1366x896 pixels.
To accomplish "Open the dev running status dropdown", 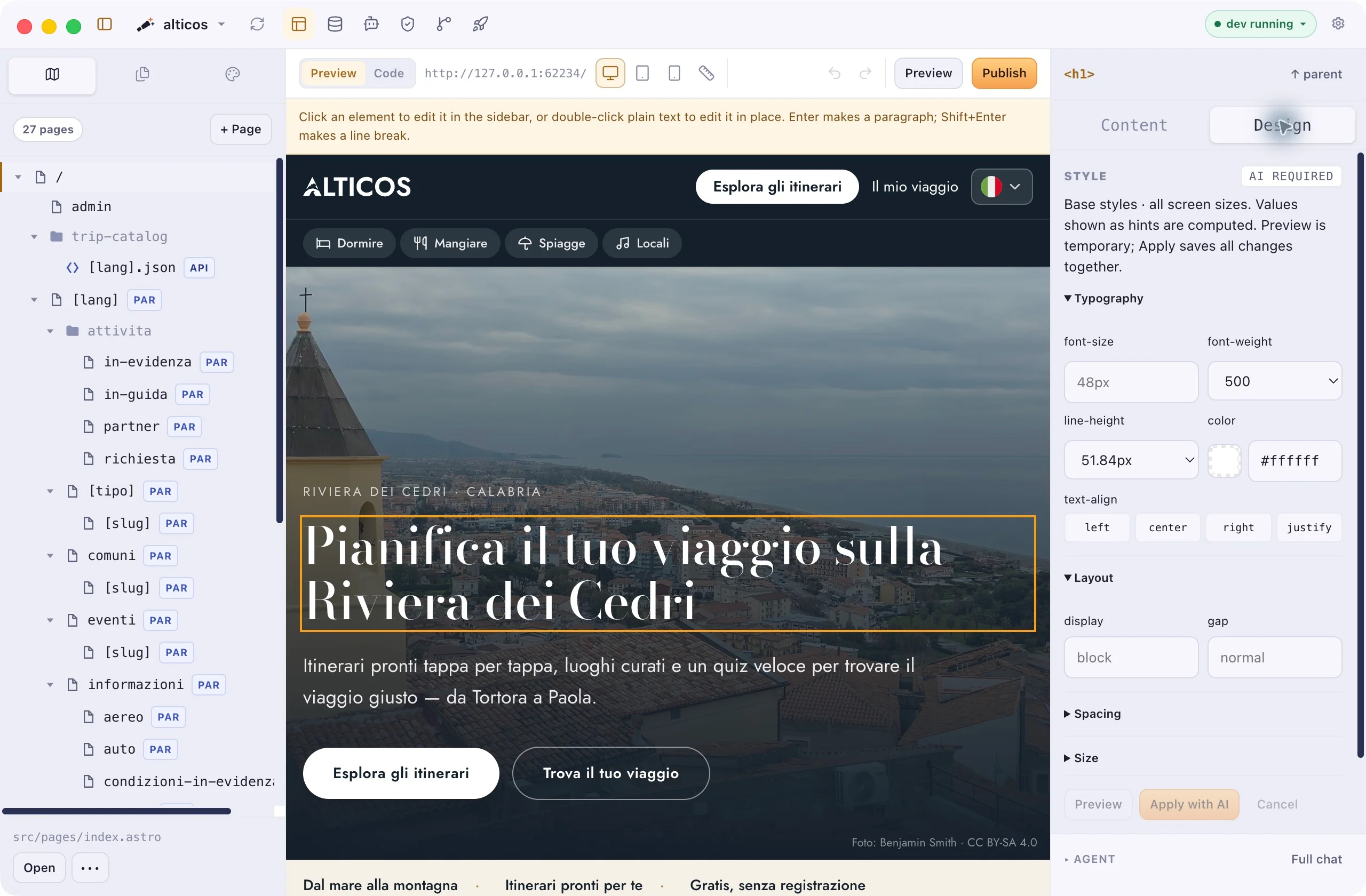I will [1260, 24].
